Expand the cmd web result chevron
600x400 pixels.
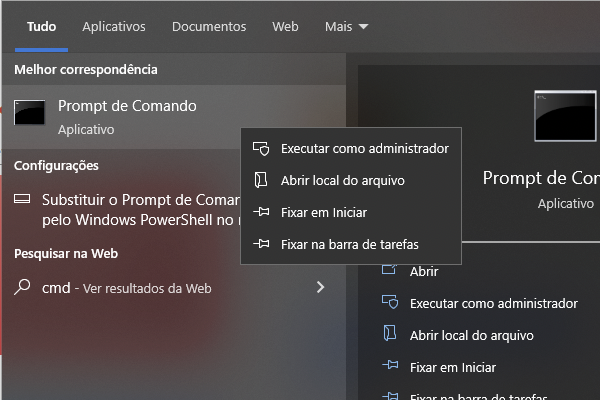tap(320, 287)
